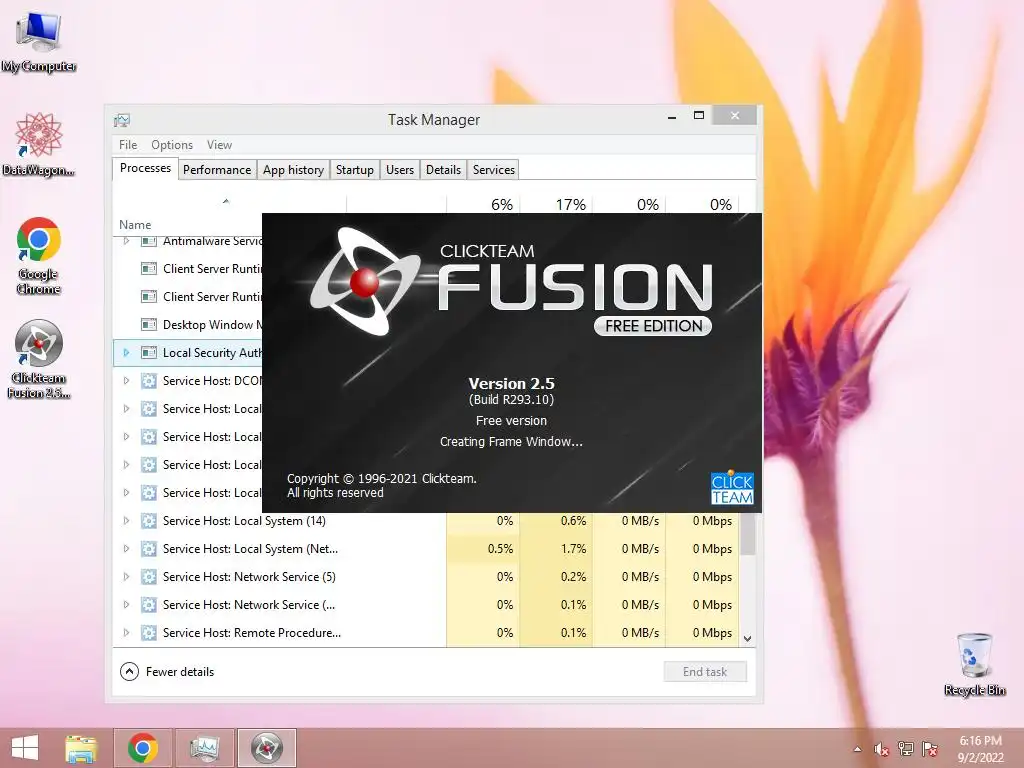1024x768 pixels.
Task: Click the 0.5% CPU cell
Action: pyautogui.click(x=483, y=549)
